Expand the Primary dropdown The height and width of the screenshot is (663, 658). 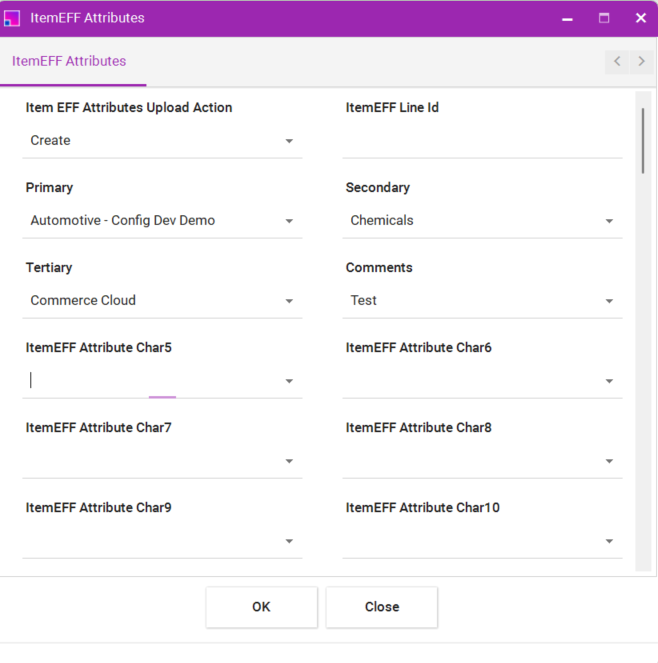point(289,221)
